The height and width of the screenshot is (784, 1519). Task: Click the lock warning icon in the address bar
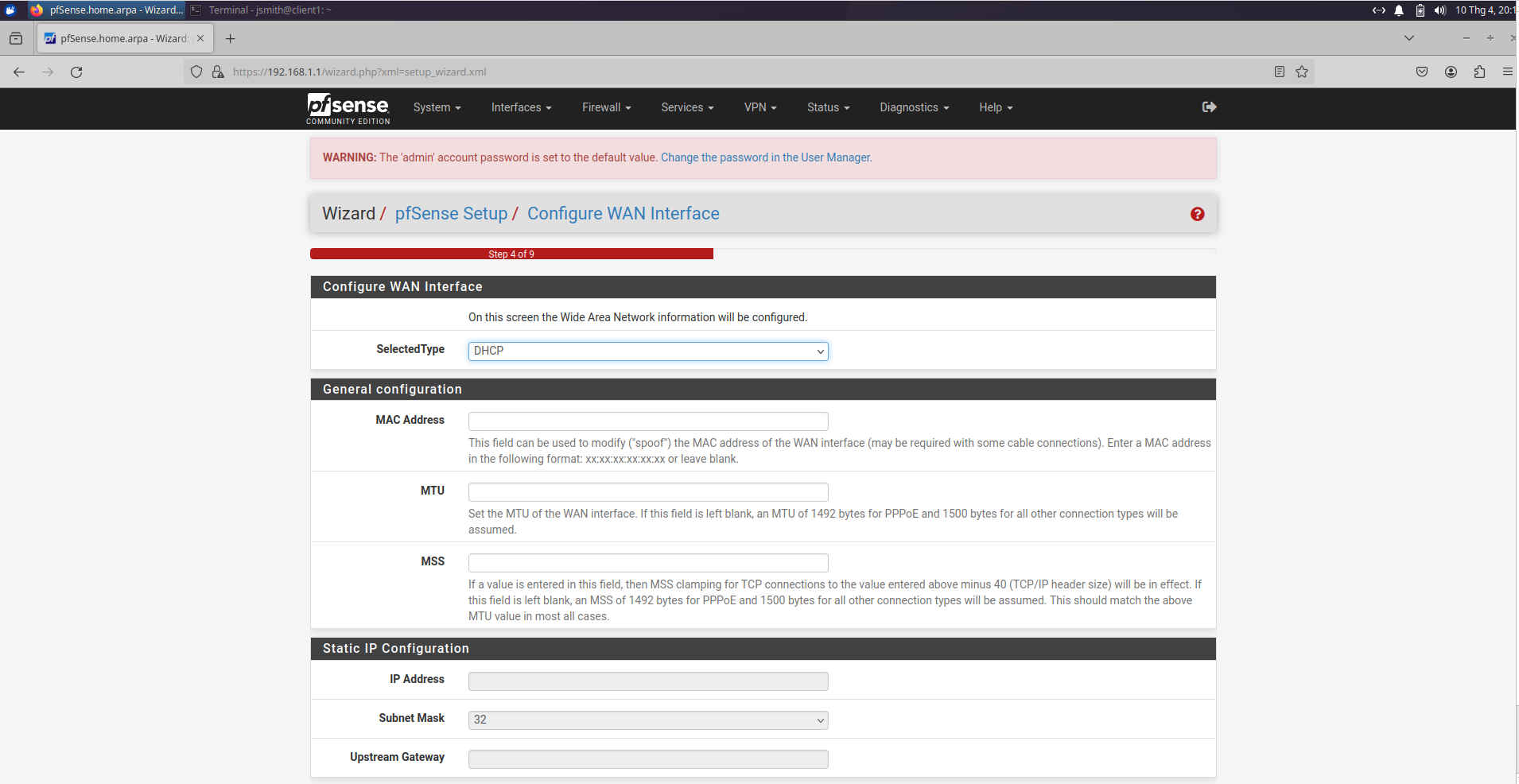click(x=218, y=72)
